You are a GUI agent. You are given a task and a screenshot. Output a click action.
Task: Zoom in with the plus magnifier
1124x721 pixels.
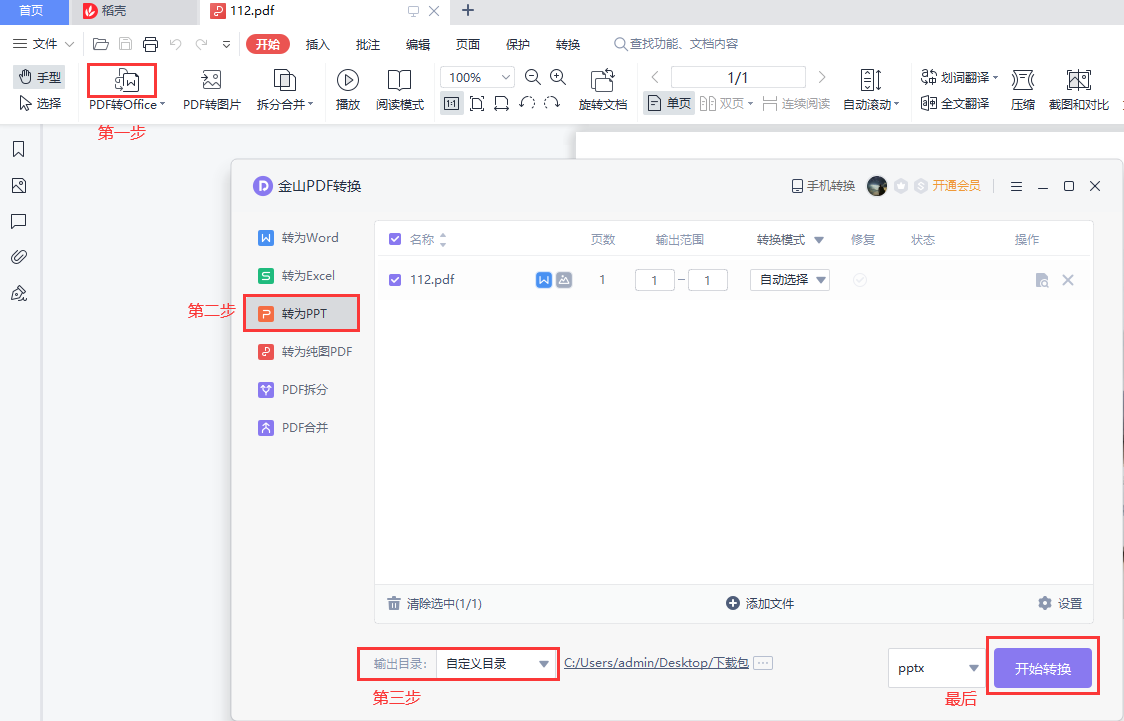coord(558,77)
